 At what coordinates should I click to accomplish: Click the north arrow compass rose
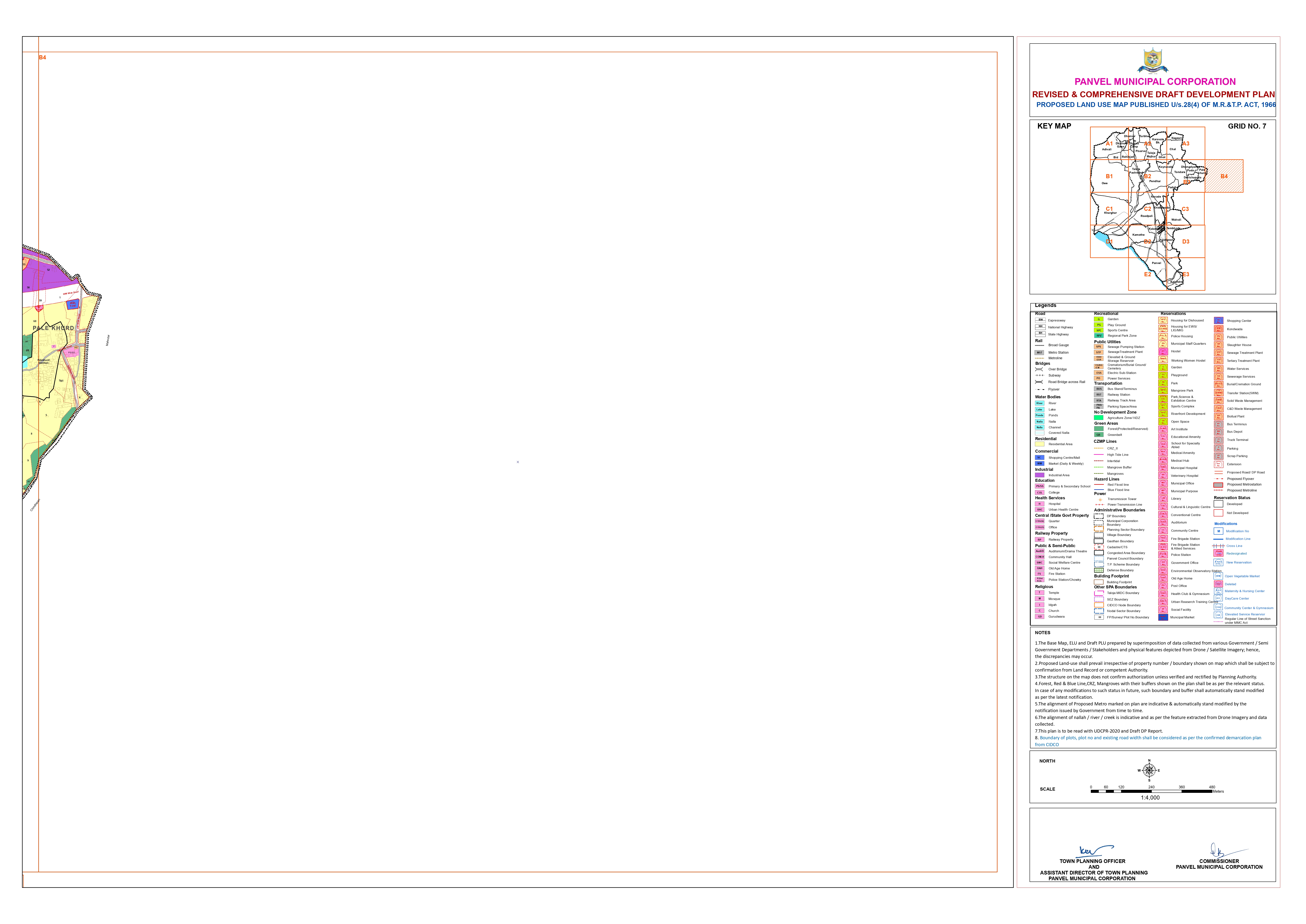pos(1149,770)
